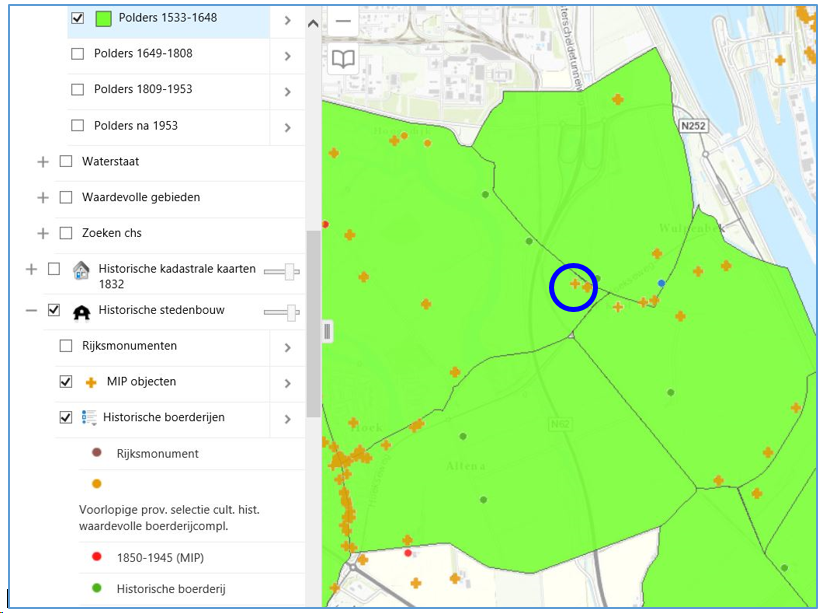Expand the Waterstaat group

[x=43, y=162]
